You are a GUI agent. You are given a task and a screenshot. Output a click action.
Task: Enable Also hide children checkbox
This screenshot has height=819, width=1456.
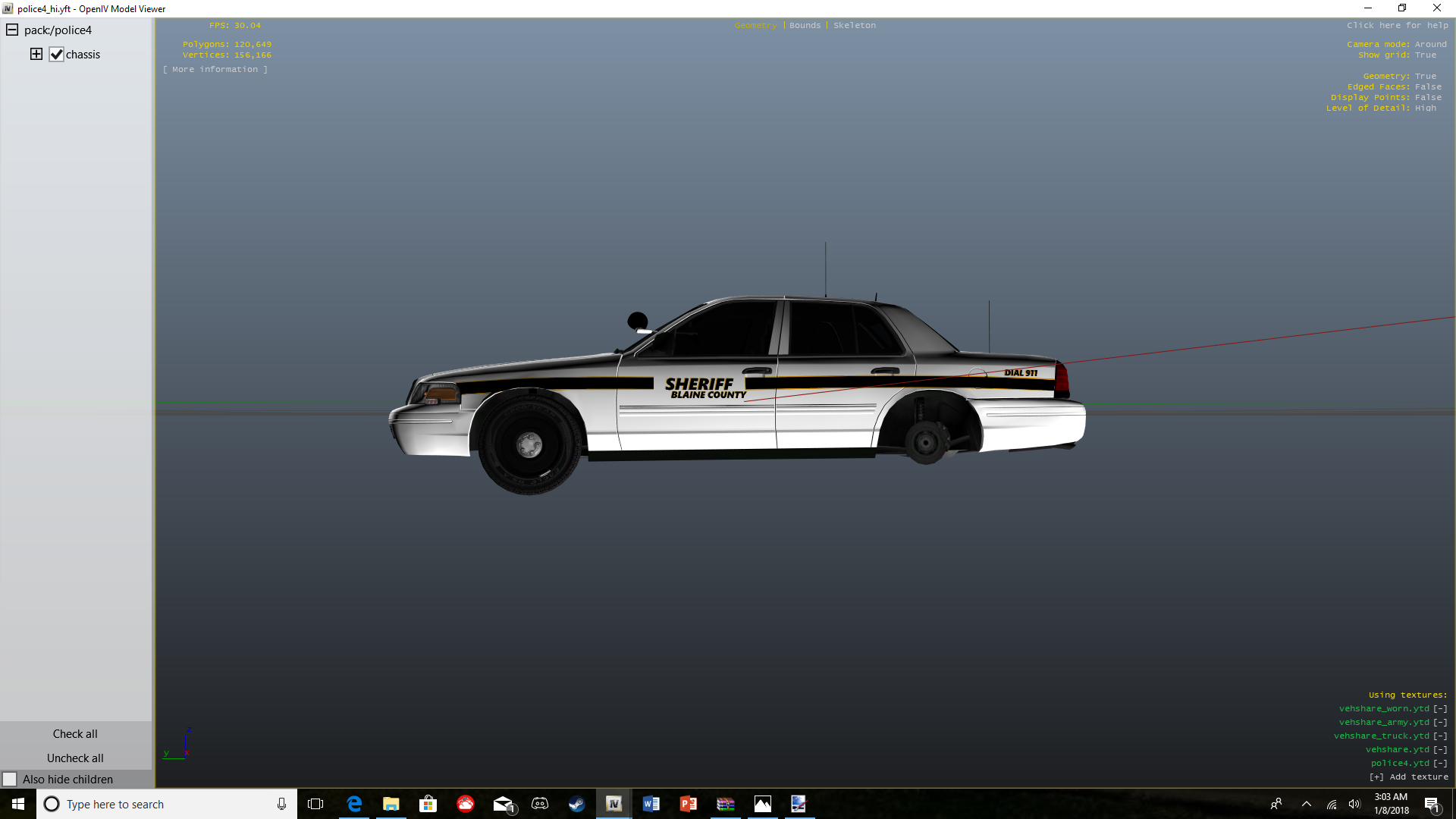(10, 779)
